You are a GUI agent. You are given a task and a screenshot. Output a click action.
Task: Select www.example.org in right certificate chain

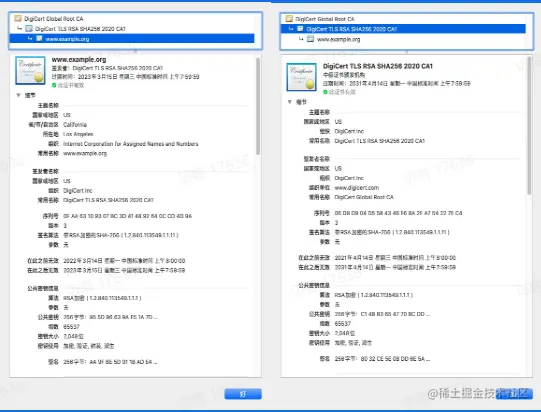[338, 39]
